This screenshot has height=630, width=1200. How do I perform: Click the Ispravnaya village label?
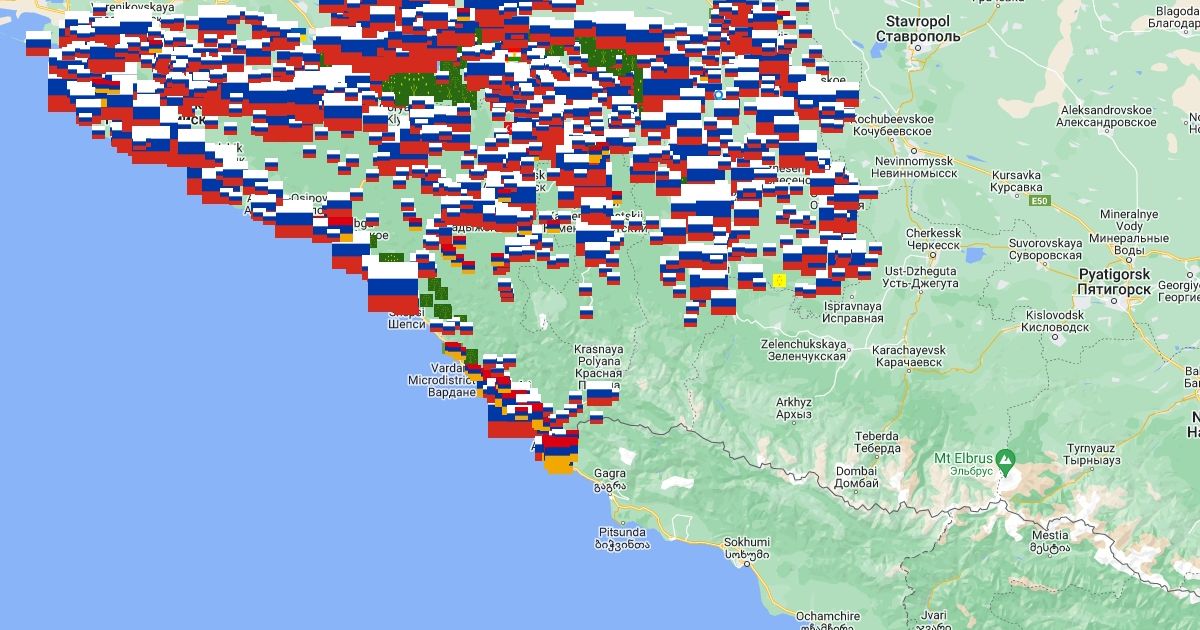coord(853,312)
